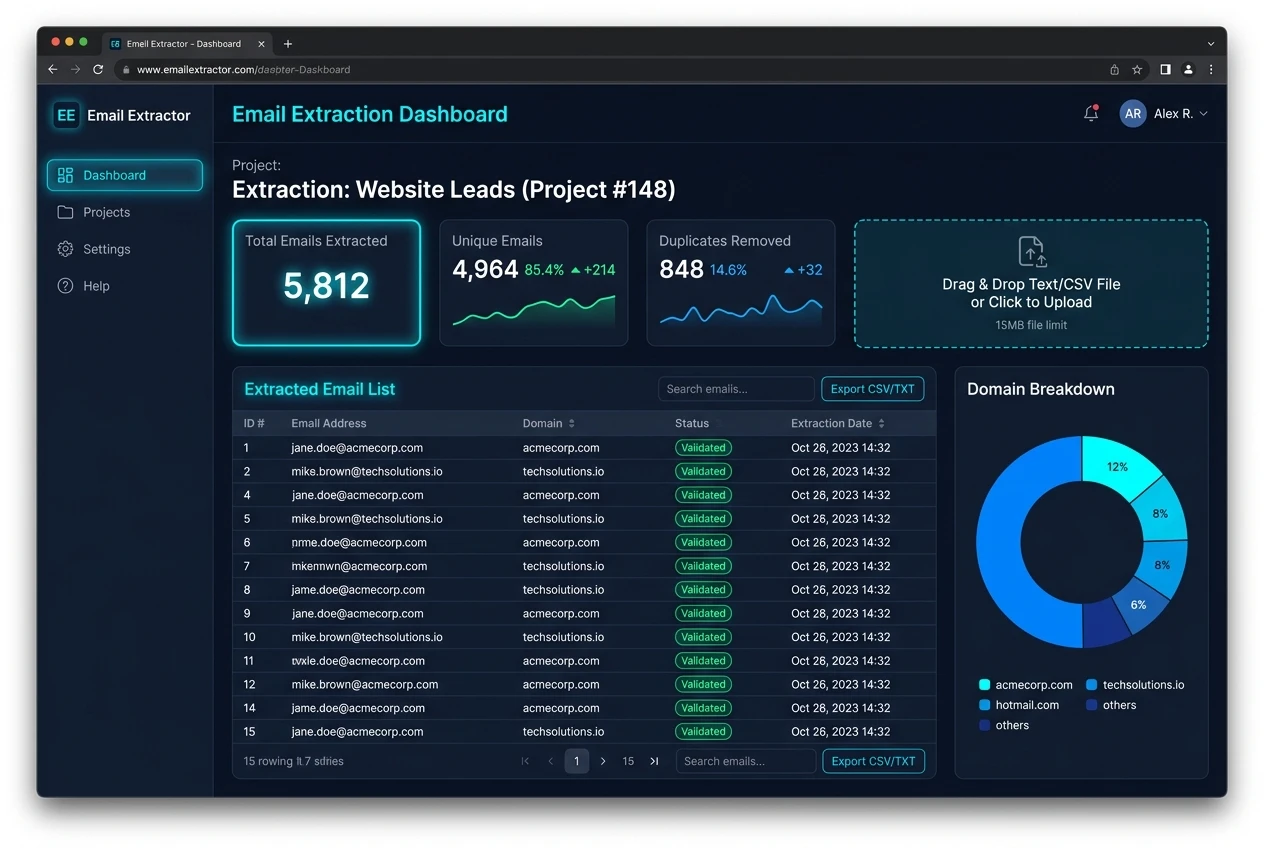Go back with browser back arrow
Screen dimensions: 1264x848
(x=53, y=70)
